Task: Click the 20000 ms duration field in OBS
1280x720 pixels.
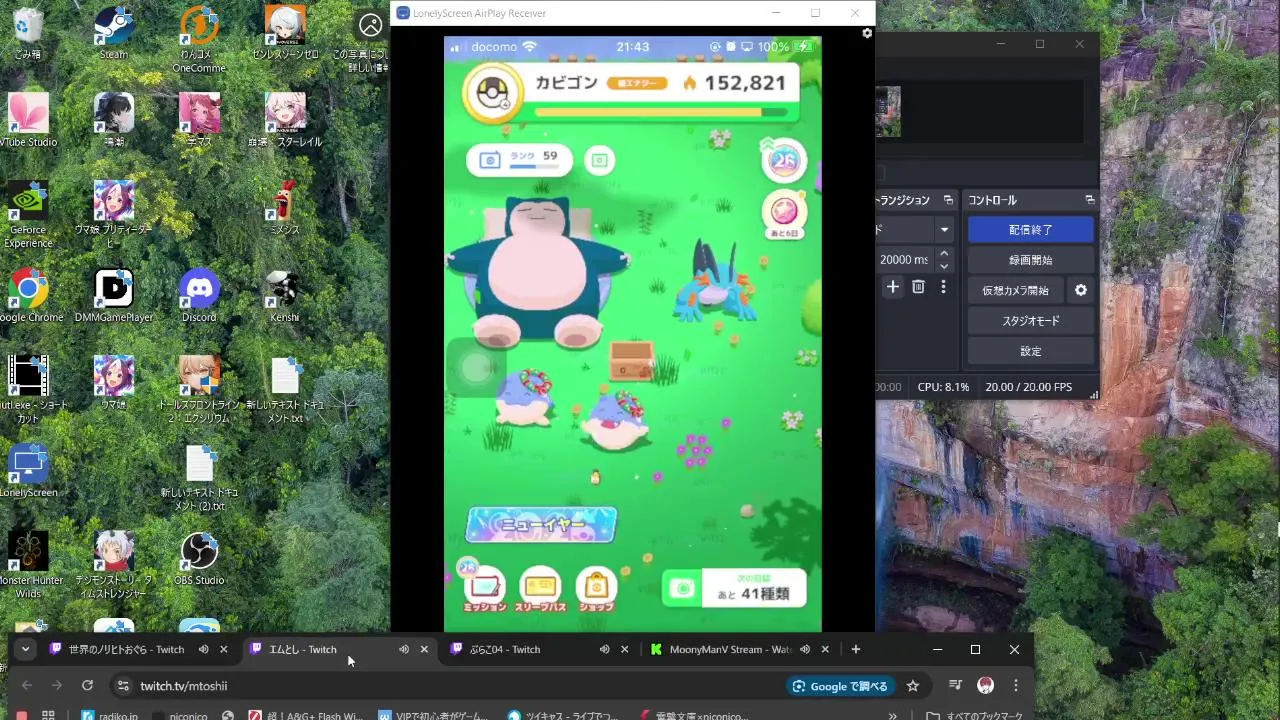Action: [x=904, y=260]
